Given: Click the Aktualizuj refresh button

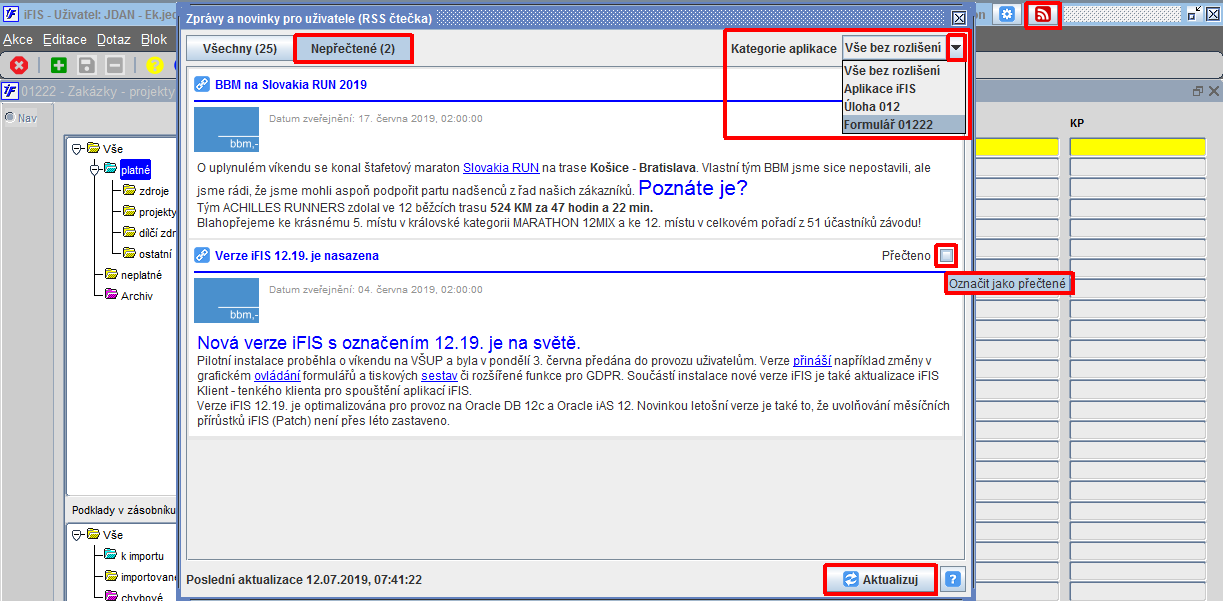Looking at the screenshot, I should coord(880,579).
